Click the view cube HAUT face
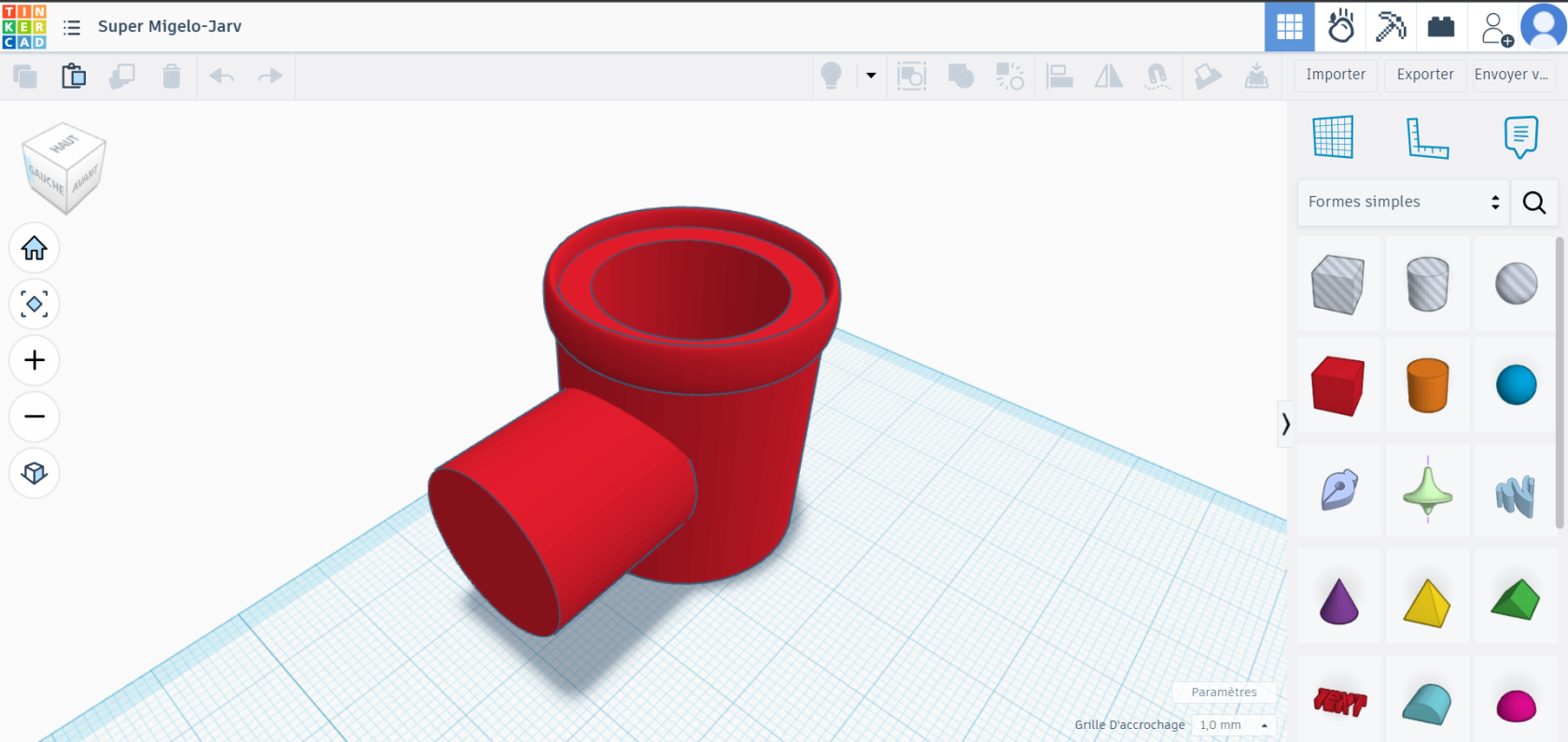 pyautogui.click(x=64, y=144)
